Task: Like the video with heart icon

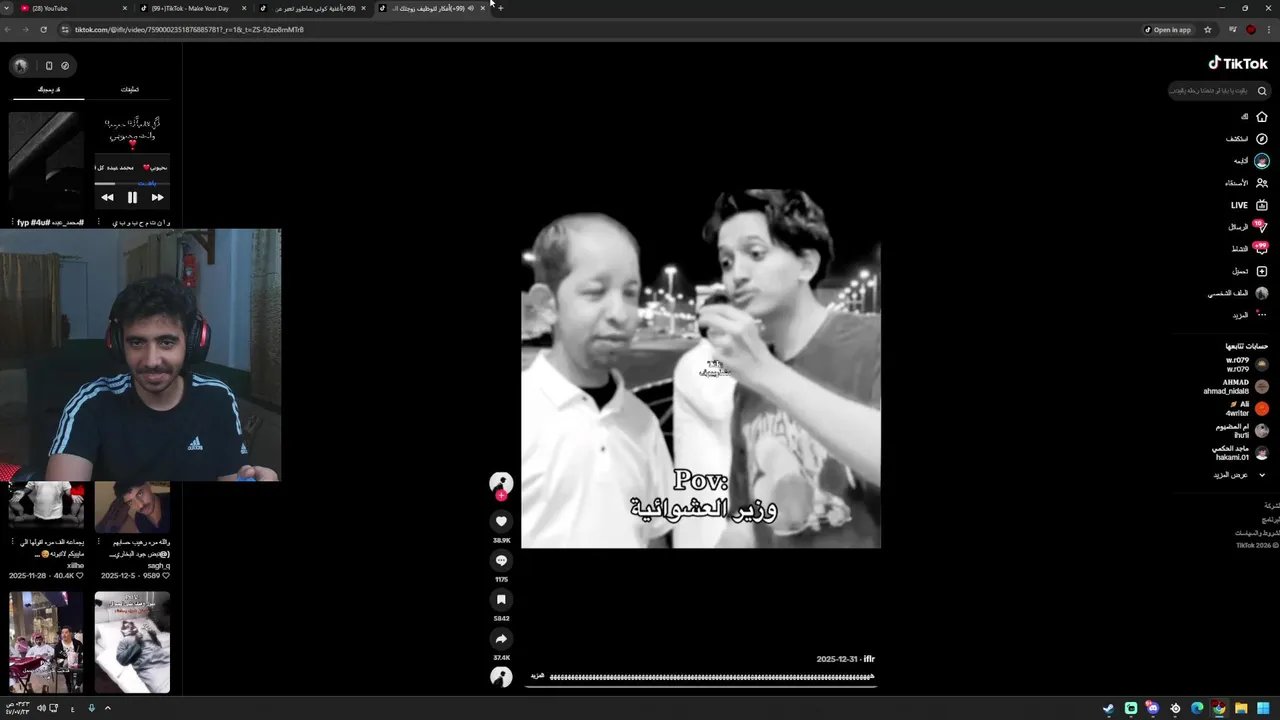Action: click(501, 521)
